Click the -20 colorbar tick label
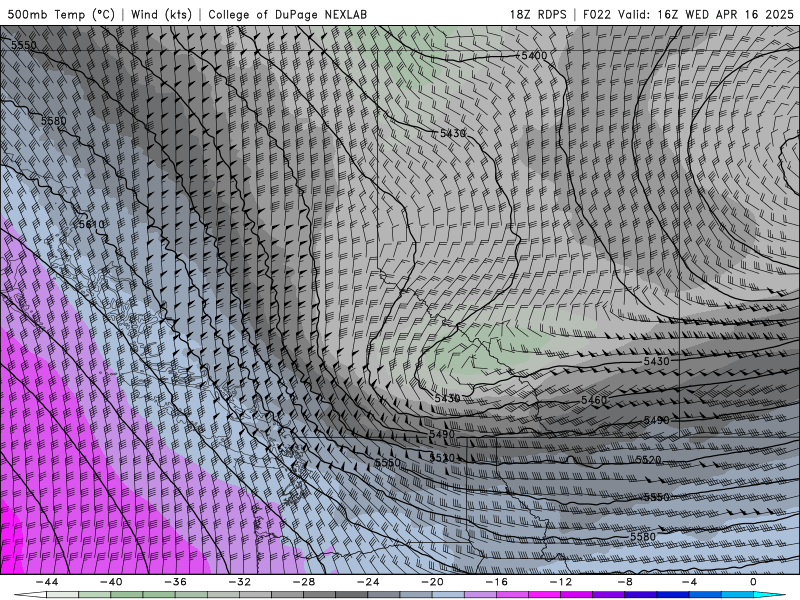The image size is (800, 600). tap(432, 582)
